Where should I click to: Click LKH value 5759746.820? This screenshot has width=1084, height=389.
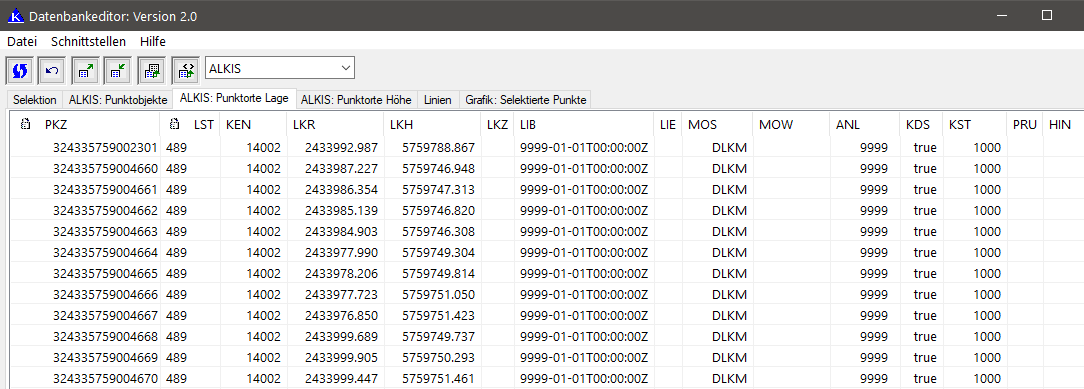[x=438, y=210]
